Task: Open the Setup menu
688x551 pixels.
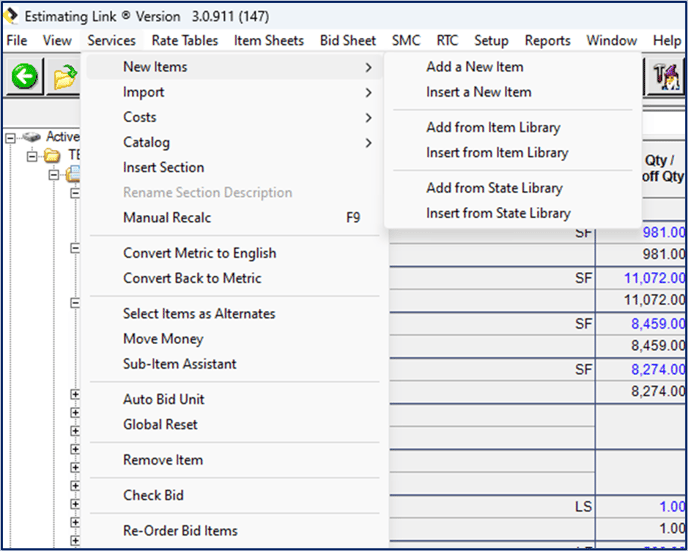Action: [x=491, y=40]
